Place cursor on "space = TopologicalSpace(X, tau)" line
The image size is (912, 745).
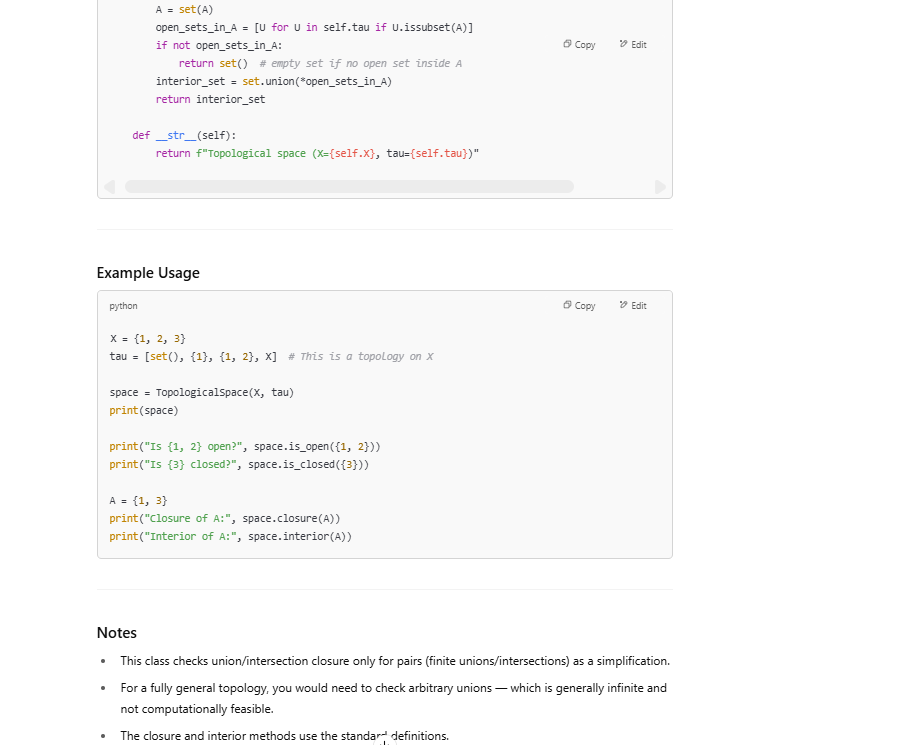pos(202,393)
